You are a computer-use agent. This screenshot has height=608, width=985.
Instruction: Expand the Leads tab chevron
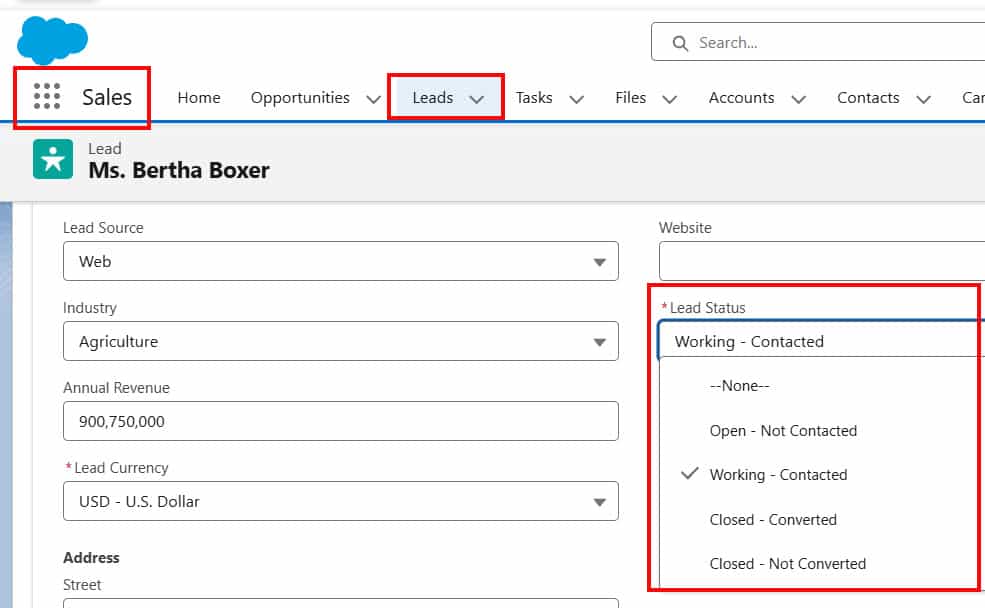[x=478, y=97]
